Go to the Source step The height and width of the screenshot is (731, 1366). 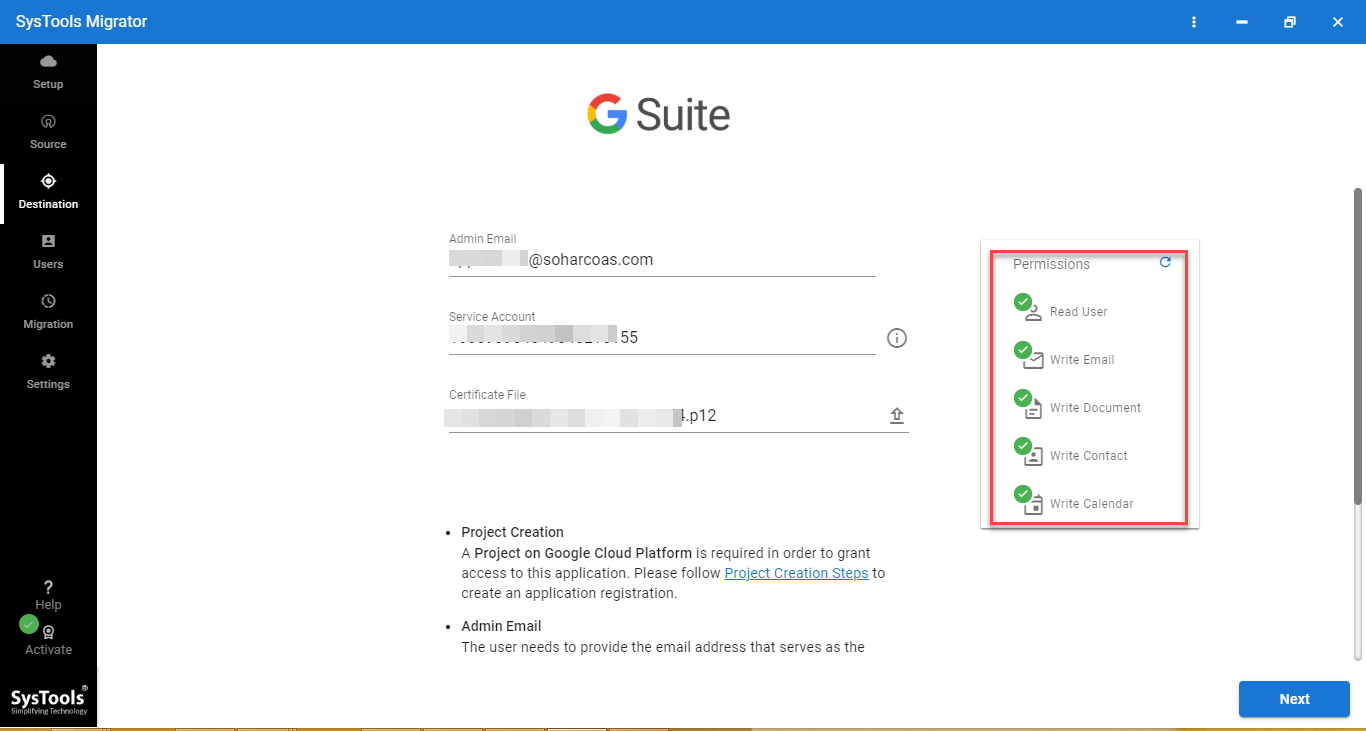pos(48,132)
